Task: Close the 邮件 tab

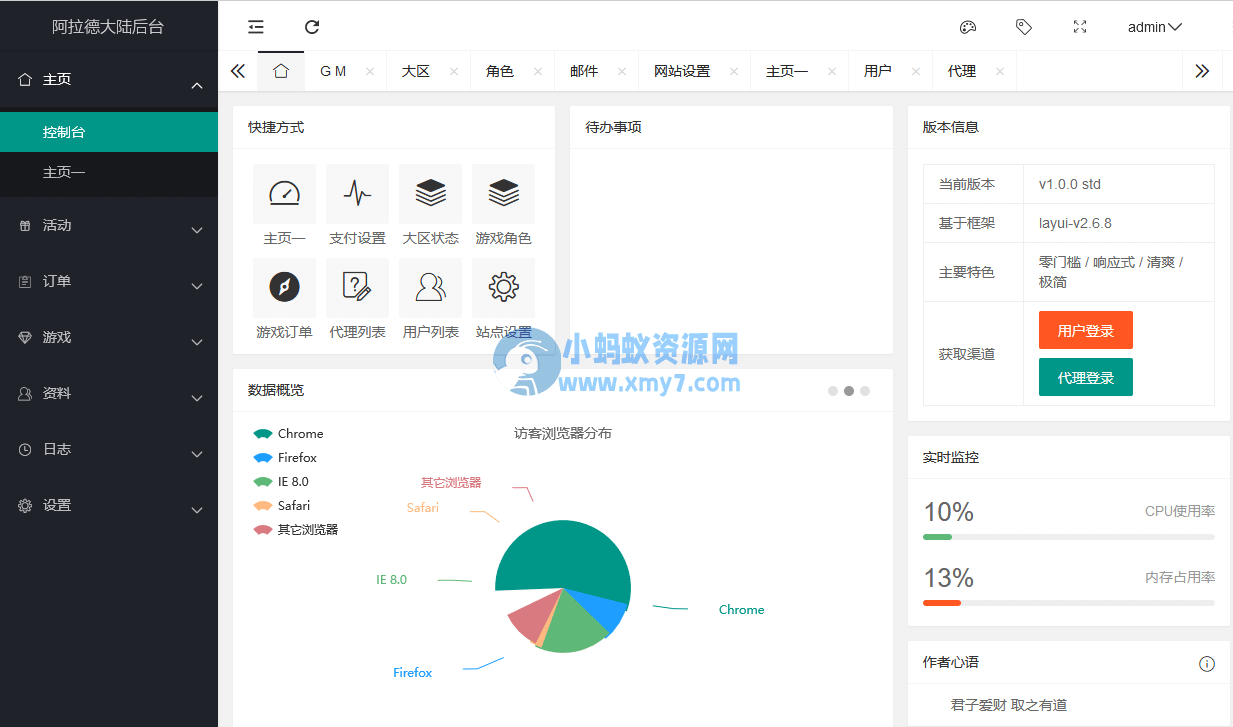Action: pos(622,71)
